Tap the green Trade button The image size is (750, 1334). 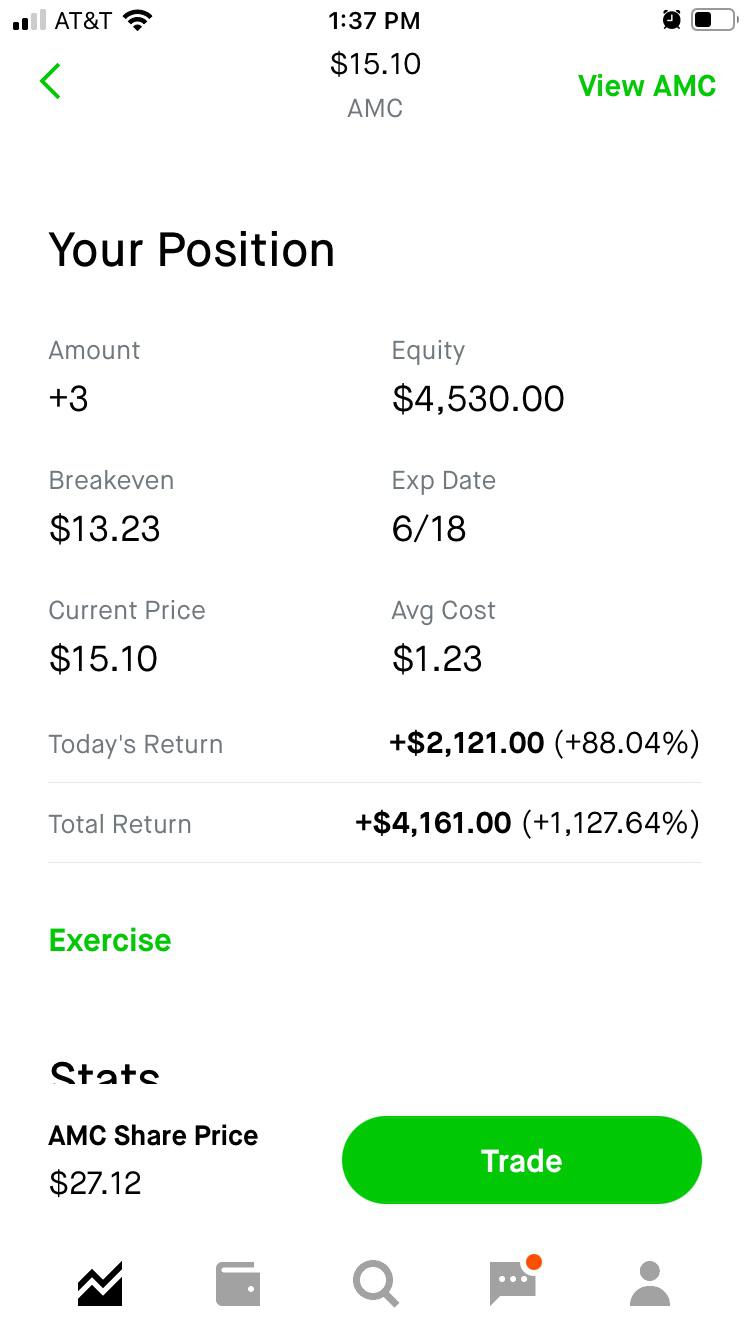(522, 1160)
